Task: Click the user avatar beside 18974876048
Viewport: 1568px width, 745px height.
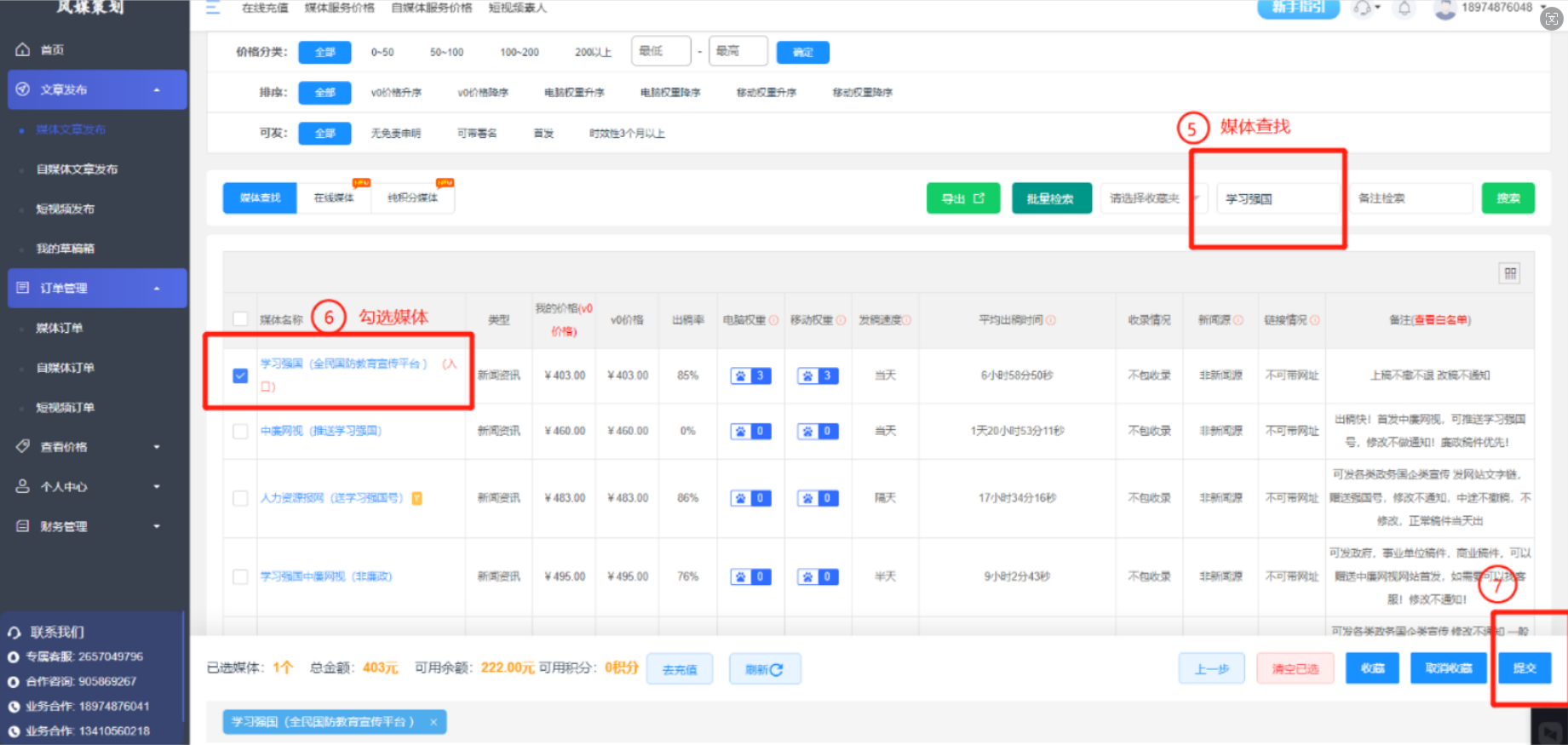Action: coord(1445,9)
